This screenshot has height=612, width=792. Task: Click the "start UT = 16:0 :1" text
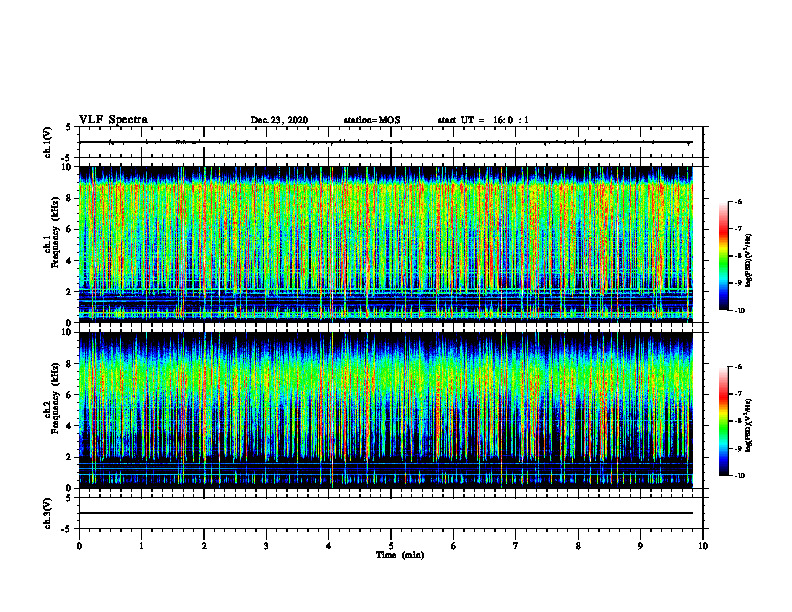[x=483, y=120]
